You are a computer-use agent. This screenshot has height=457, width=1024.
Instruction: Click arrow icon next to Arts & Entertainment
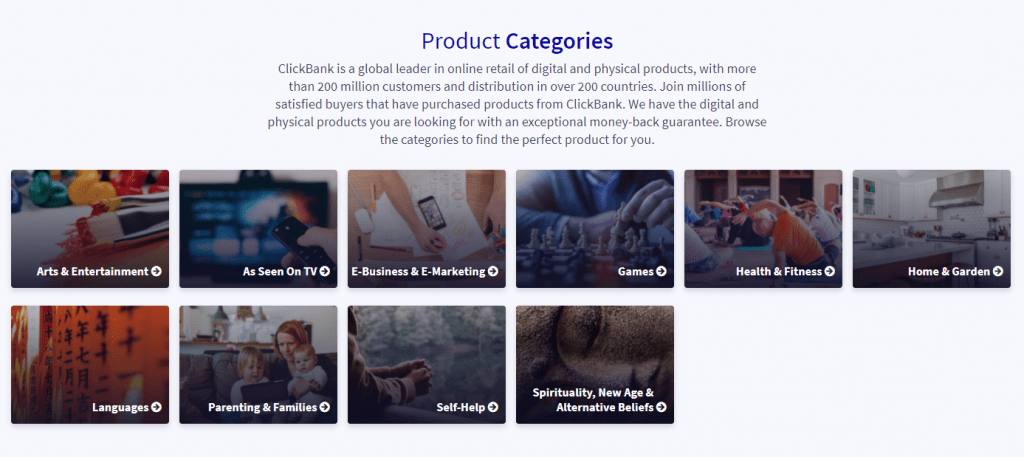157,272
